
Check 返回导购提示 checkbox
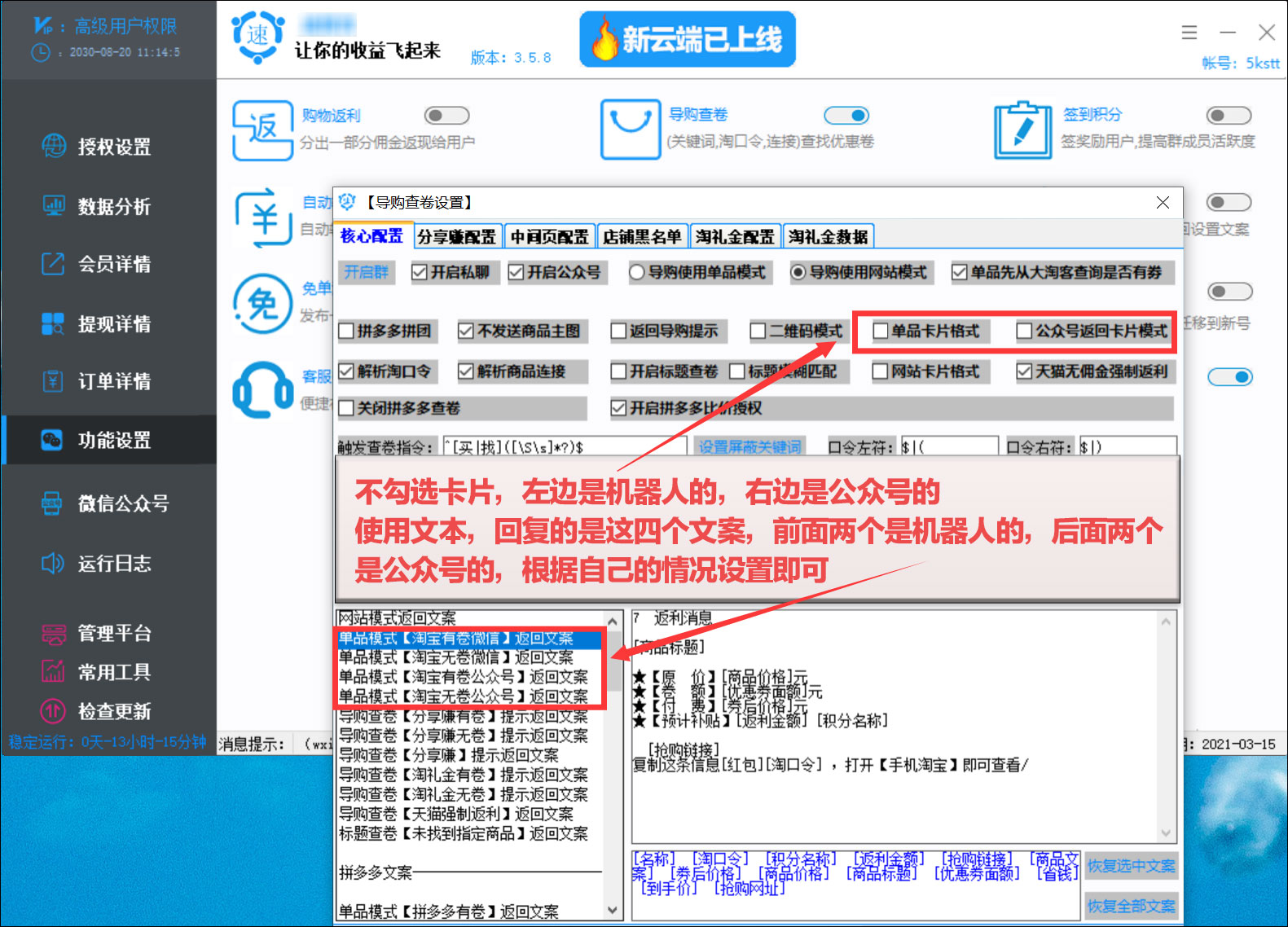[x=618, y=331]
